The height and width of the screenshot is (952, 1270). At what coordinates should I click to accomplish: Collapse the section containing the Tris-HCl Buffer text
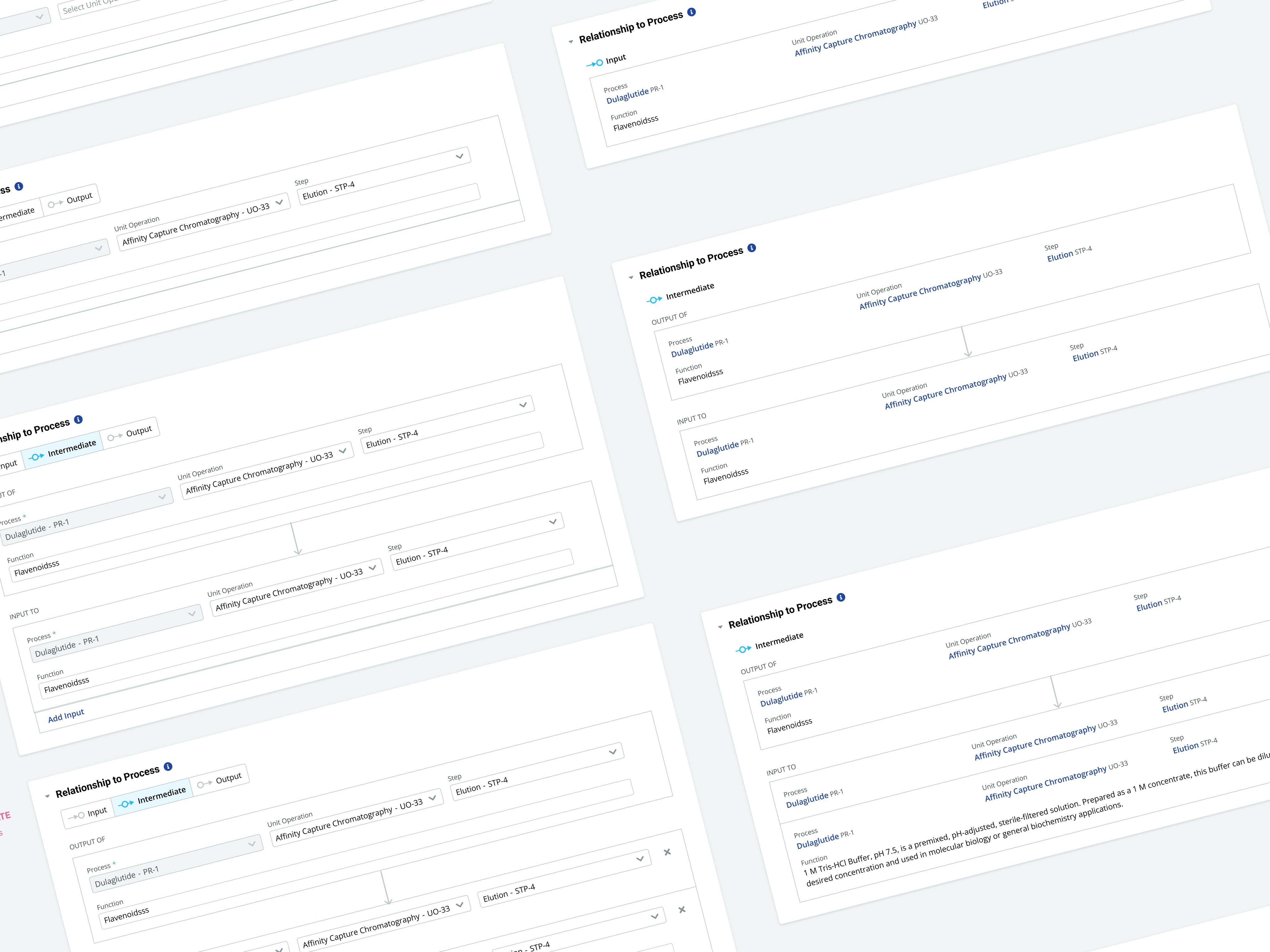pos(721,627)
